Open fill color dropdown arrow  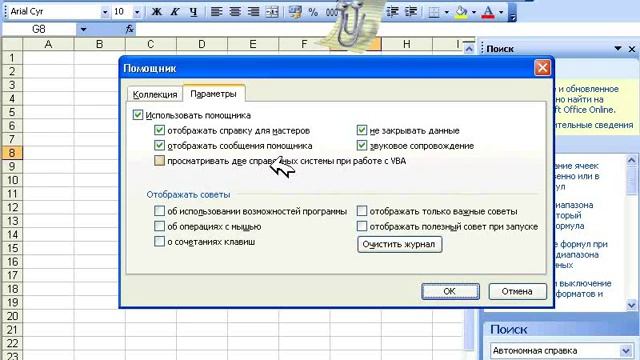(x=473, y=12)
